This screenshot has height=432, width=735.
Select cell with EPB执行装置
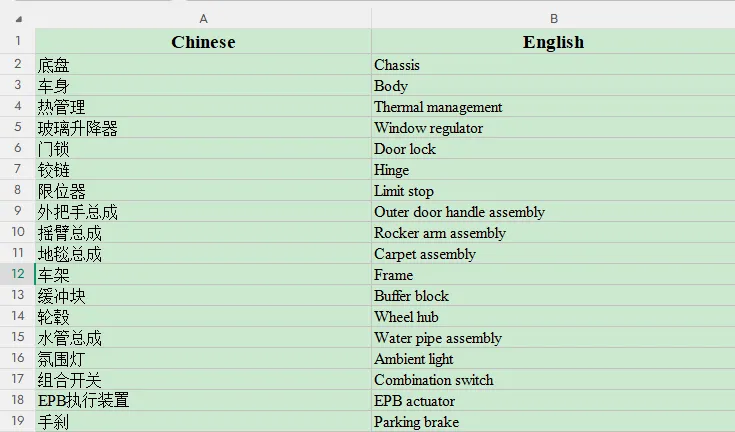pos(203,401)
